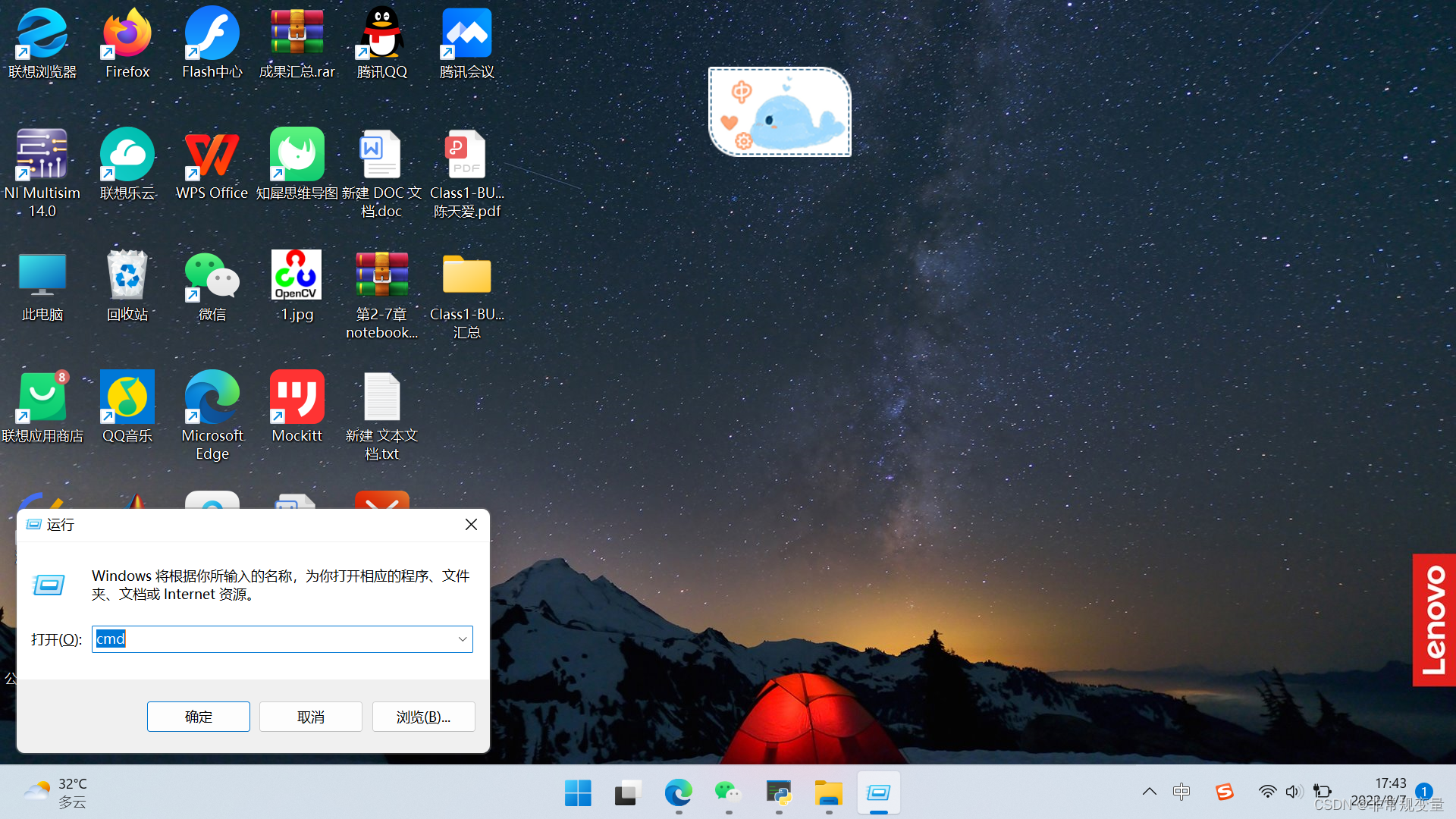Select the 知犀思维导图 icon
Screen dimensions: 1456x819
click(297, 165)
